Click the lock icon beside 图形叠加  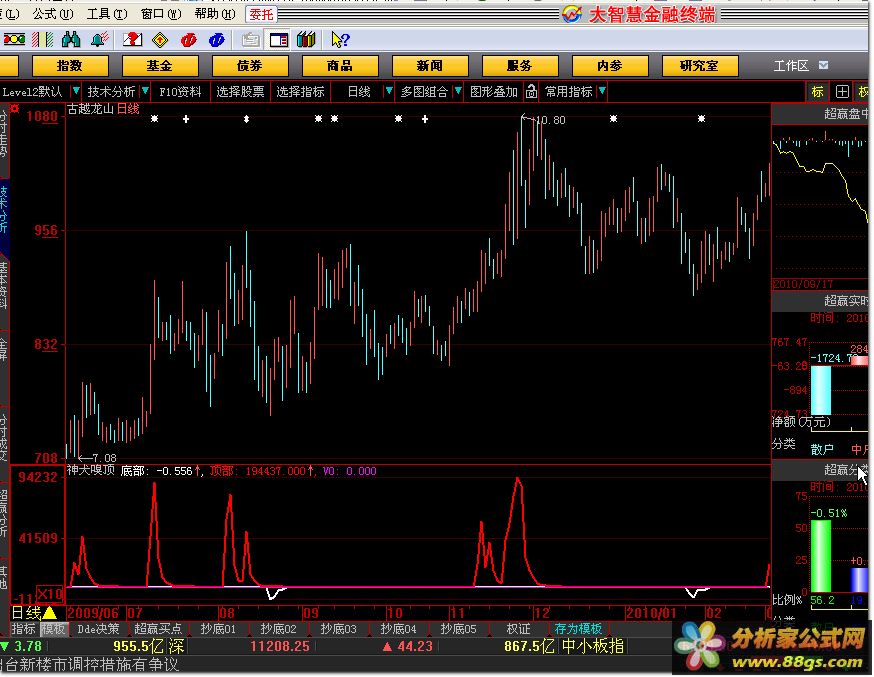531,91
